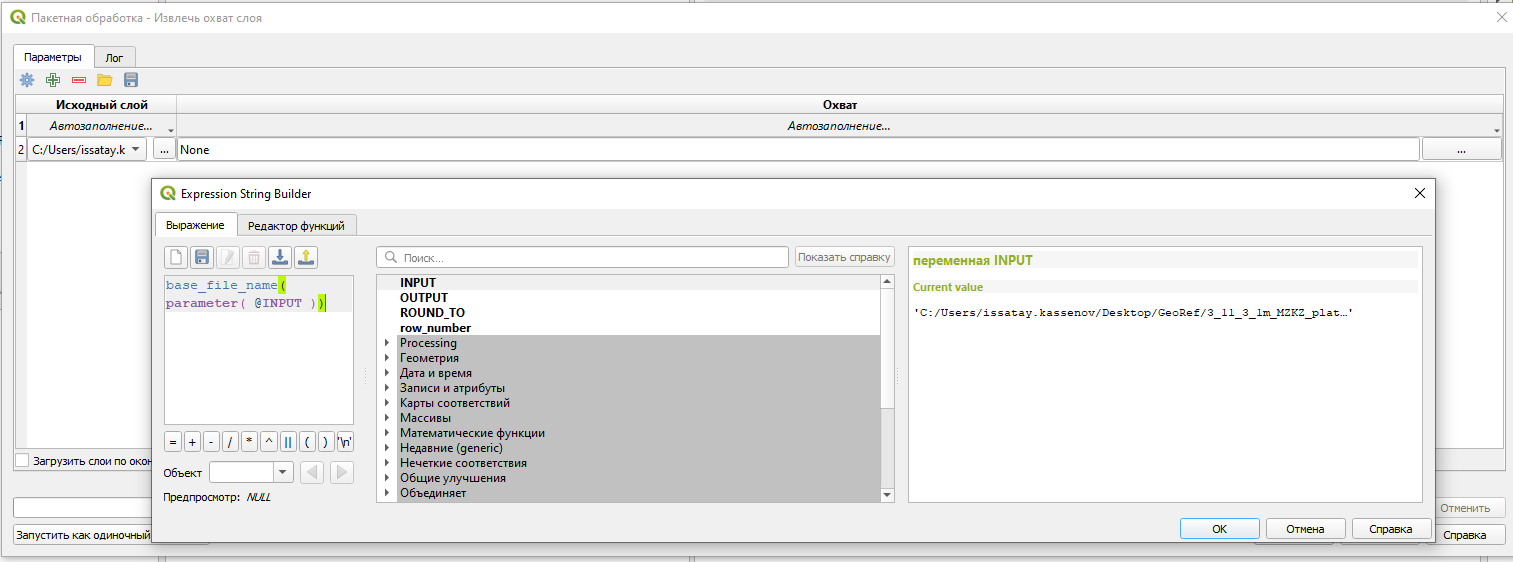Close the Expression String Builder dialog
1513x562 pixels.
pyautogui.click(x=1419, y=194)
